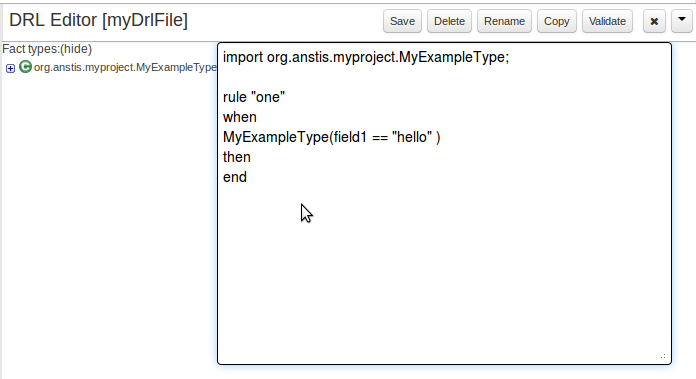The width and height of the screenshot is (696, 379).
Task: Click the "end" keyword line
Action: (235, 177)
